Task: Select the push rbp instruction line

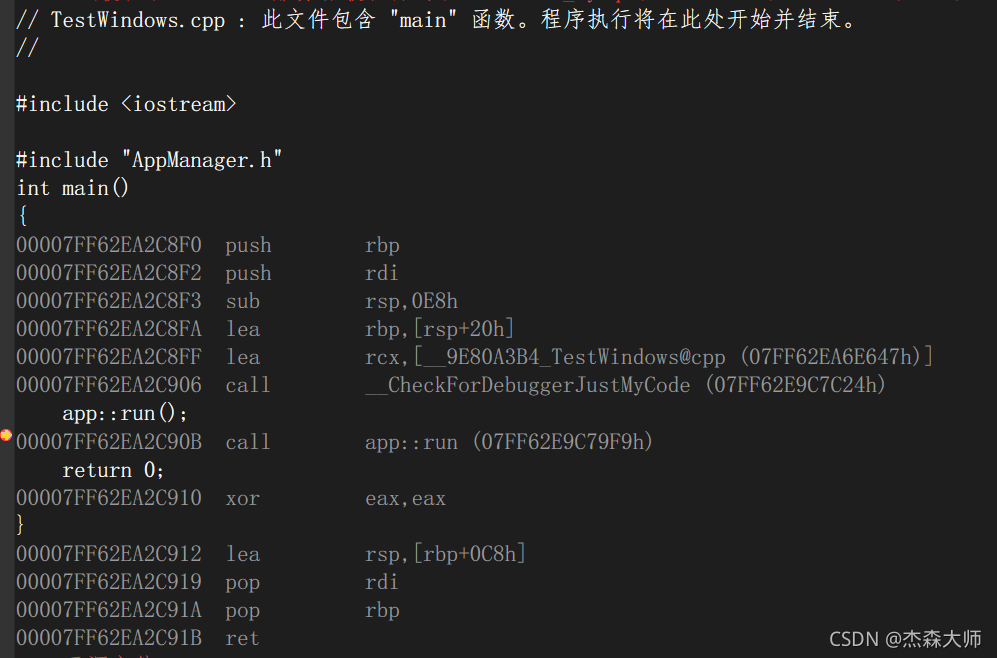Action: pos(208,245)
